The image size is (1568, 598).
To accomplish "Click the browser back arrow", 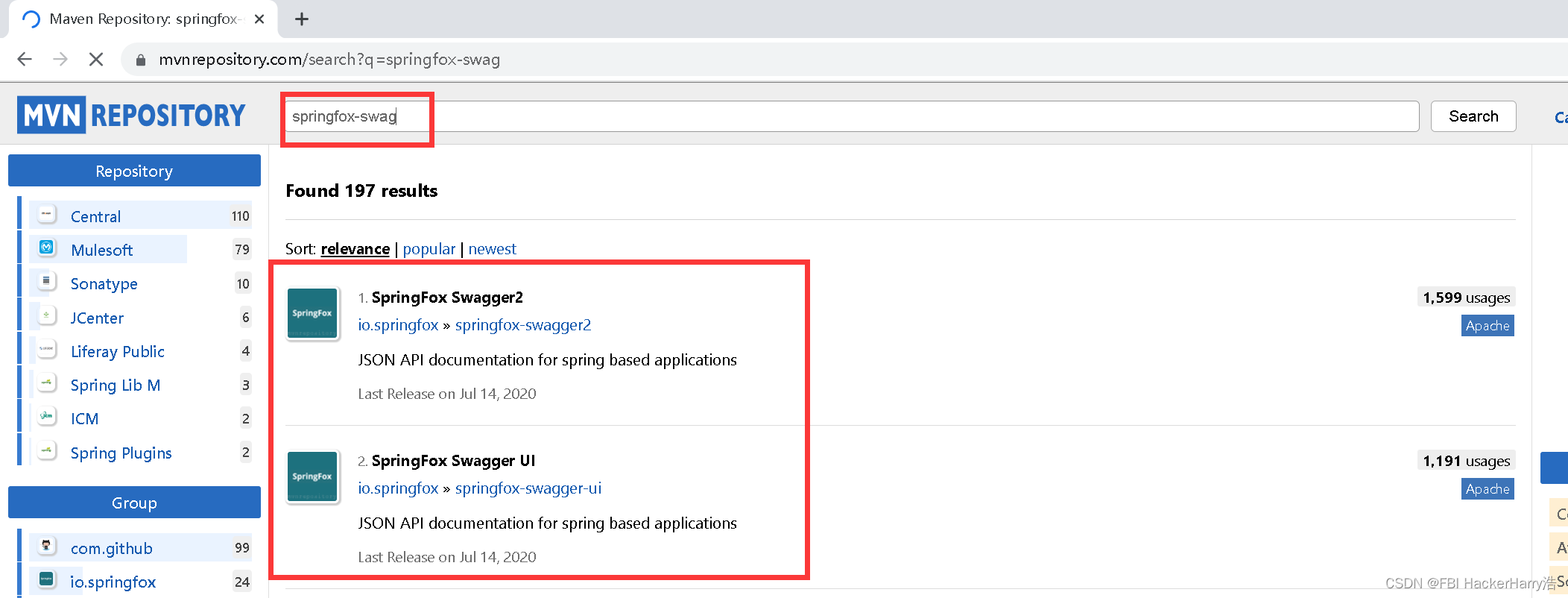I will (25, 60).
